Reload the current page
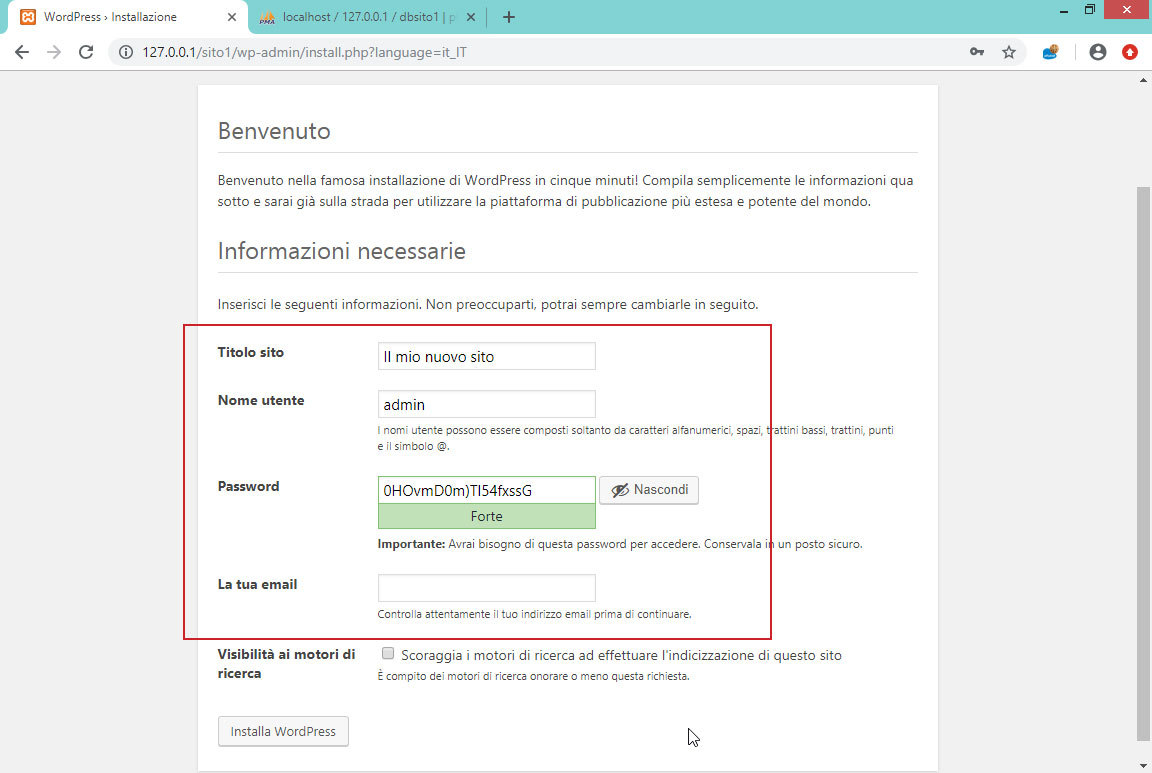This screenshot has height=773, width=1152. (x=86, y=52)
